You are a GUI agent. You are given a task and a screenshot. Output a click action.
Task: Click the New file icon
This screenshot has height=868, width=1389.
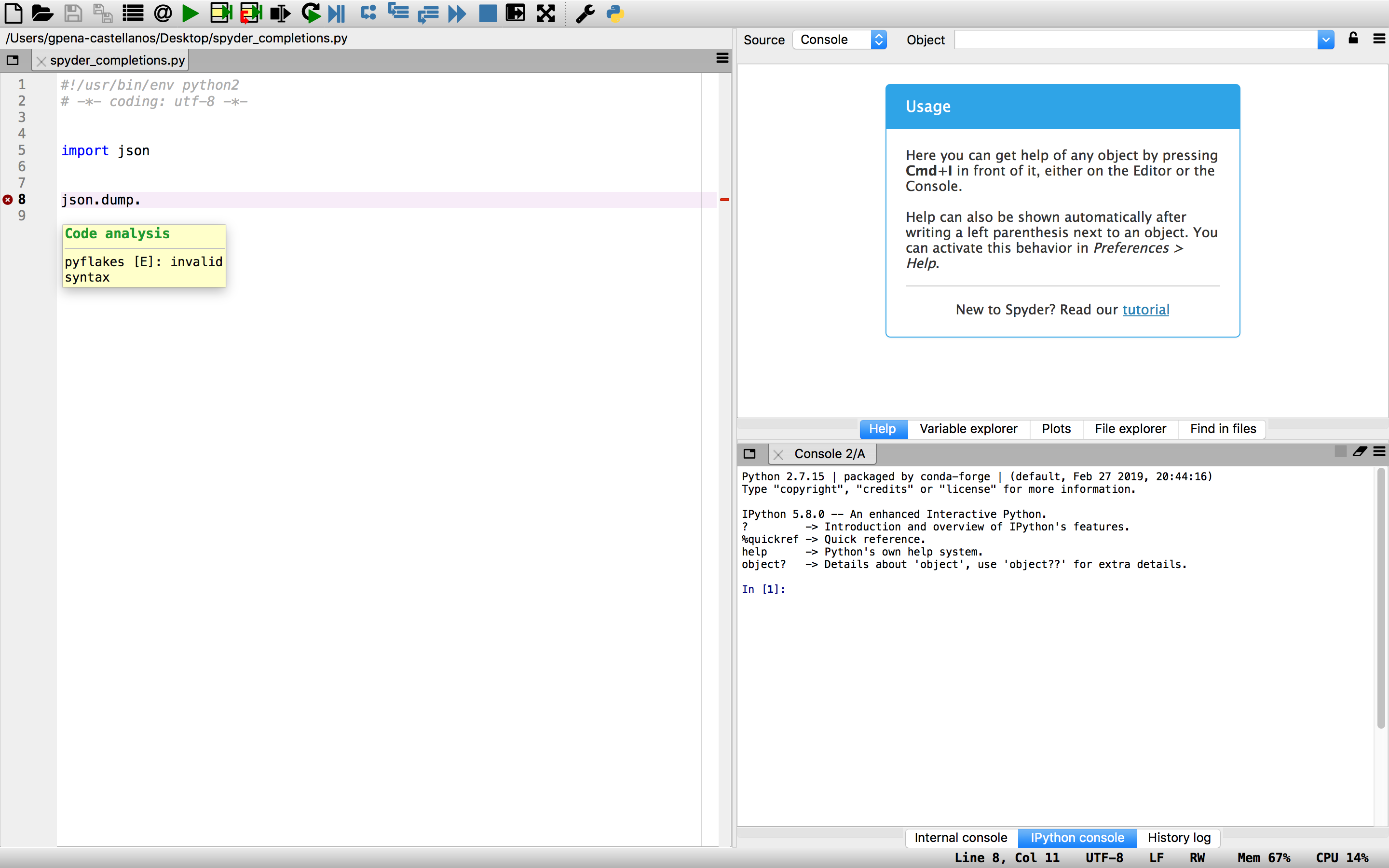coord(13,13)
